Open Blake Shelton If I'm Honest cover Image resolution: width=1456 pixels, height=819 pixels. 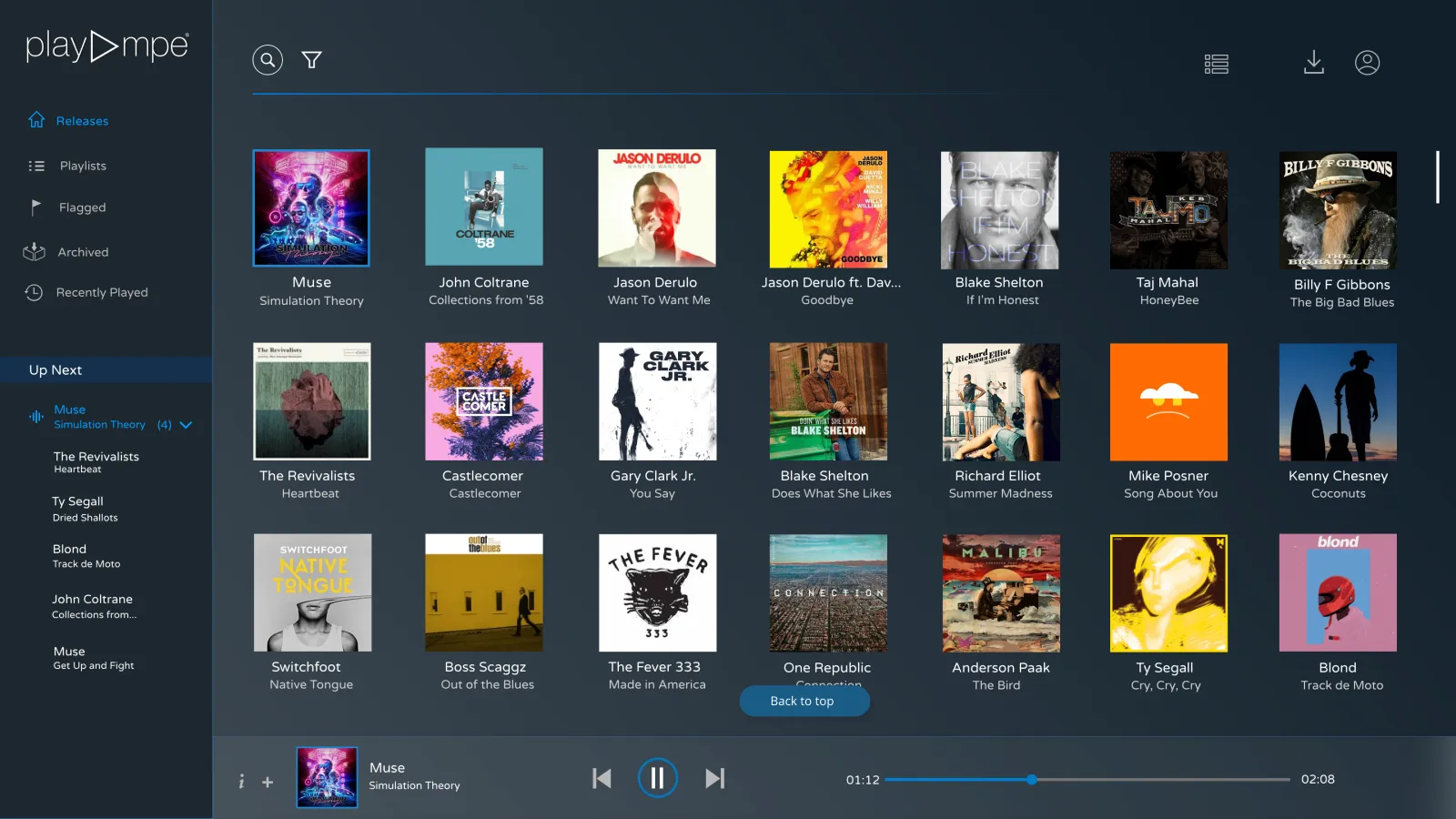(x=999, y=210)
